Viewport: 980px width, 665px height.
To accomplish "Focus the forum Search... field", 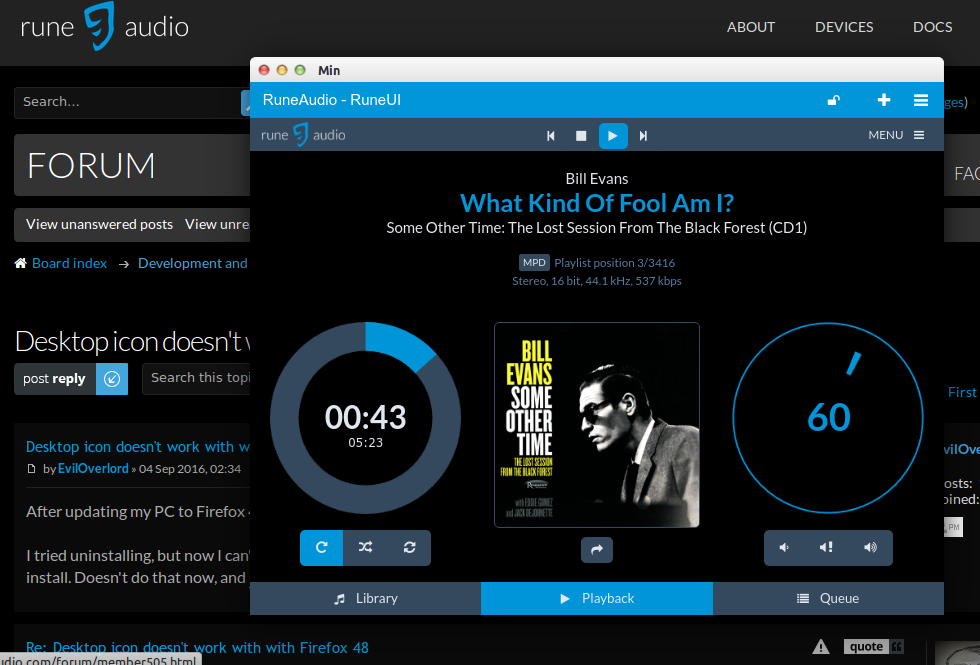I will pyautogui.click(x=128, y=102).
